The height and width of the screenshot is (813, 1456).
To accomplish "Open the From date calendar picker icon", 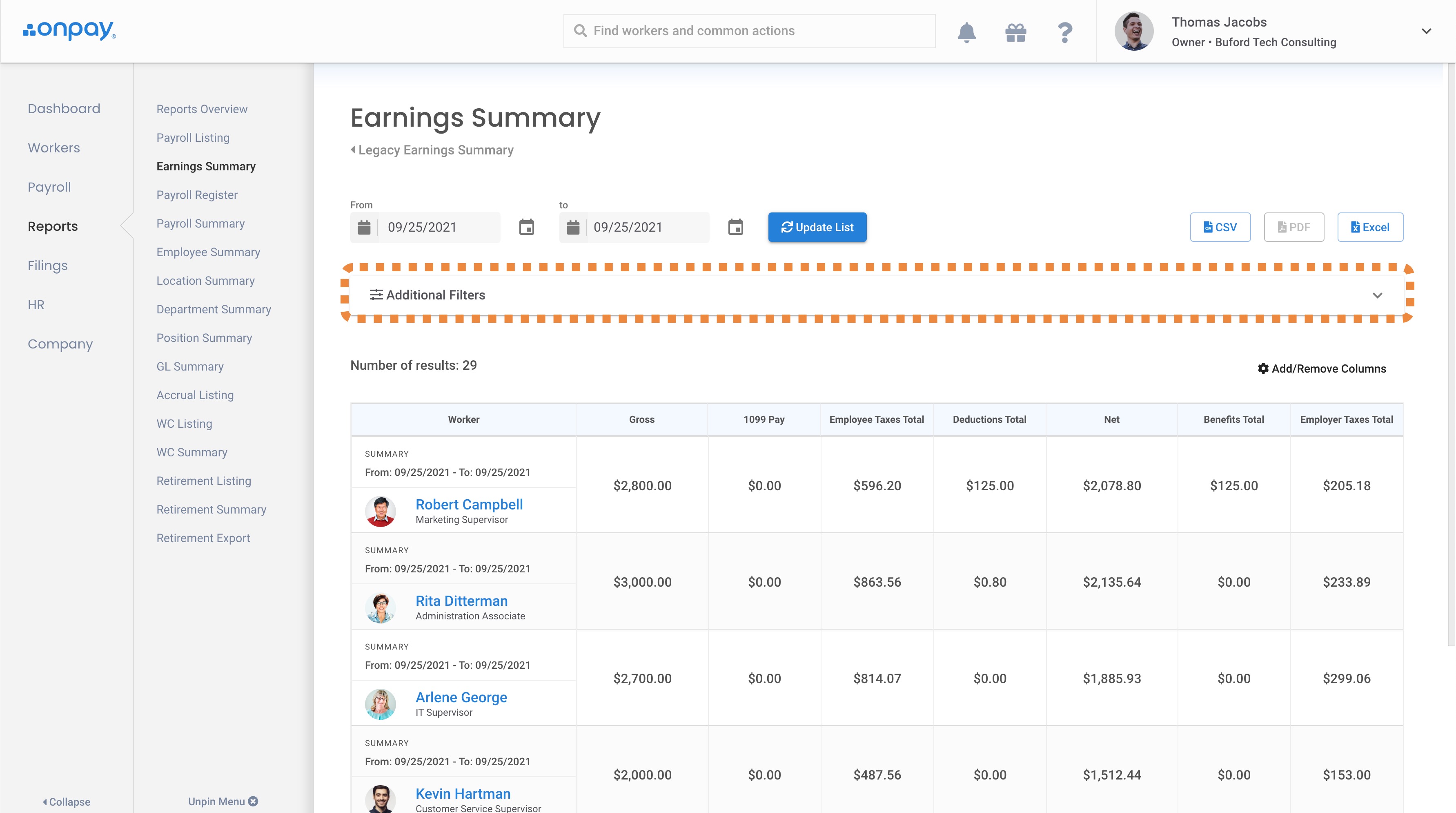I will 526,227.
